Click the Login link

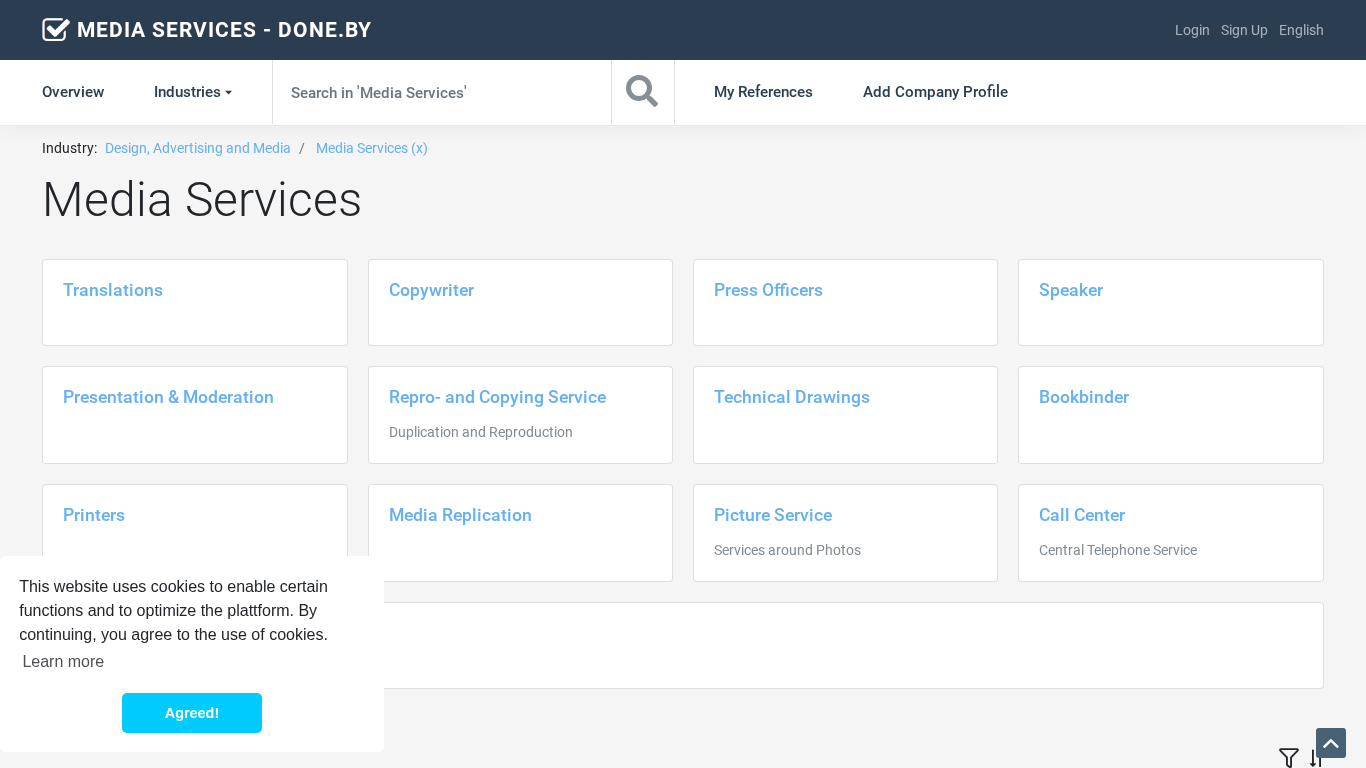tap(1192, 30)
